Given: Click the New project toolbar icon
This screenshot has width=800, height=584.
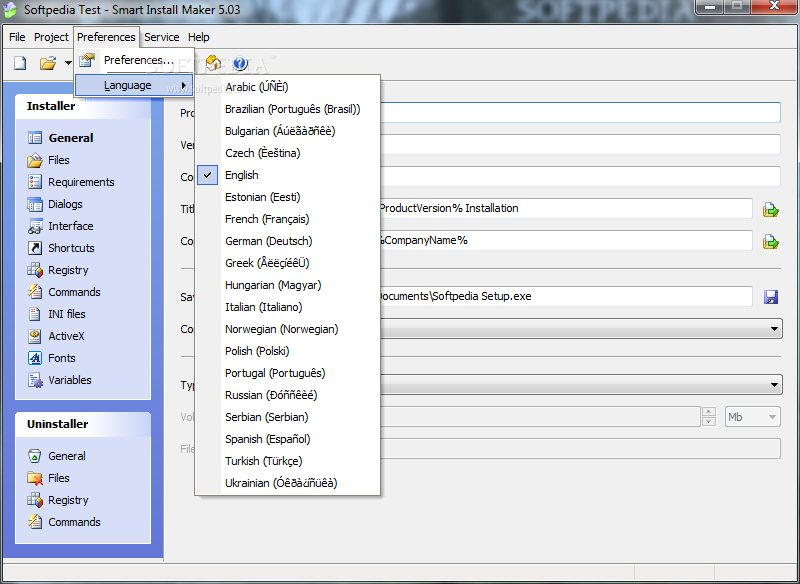Looking at the screenshot, I should tap(20, 63).
